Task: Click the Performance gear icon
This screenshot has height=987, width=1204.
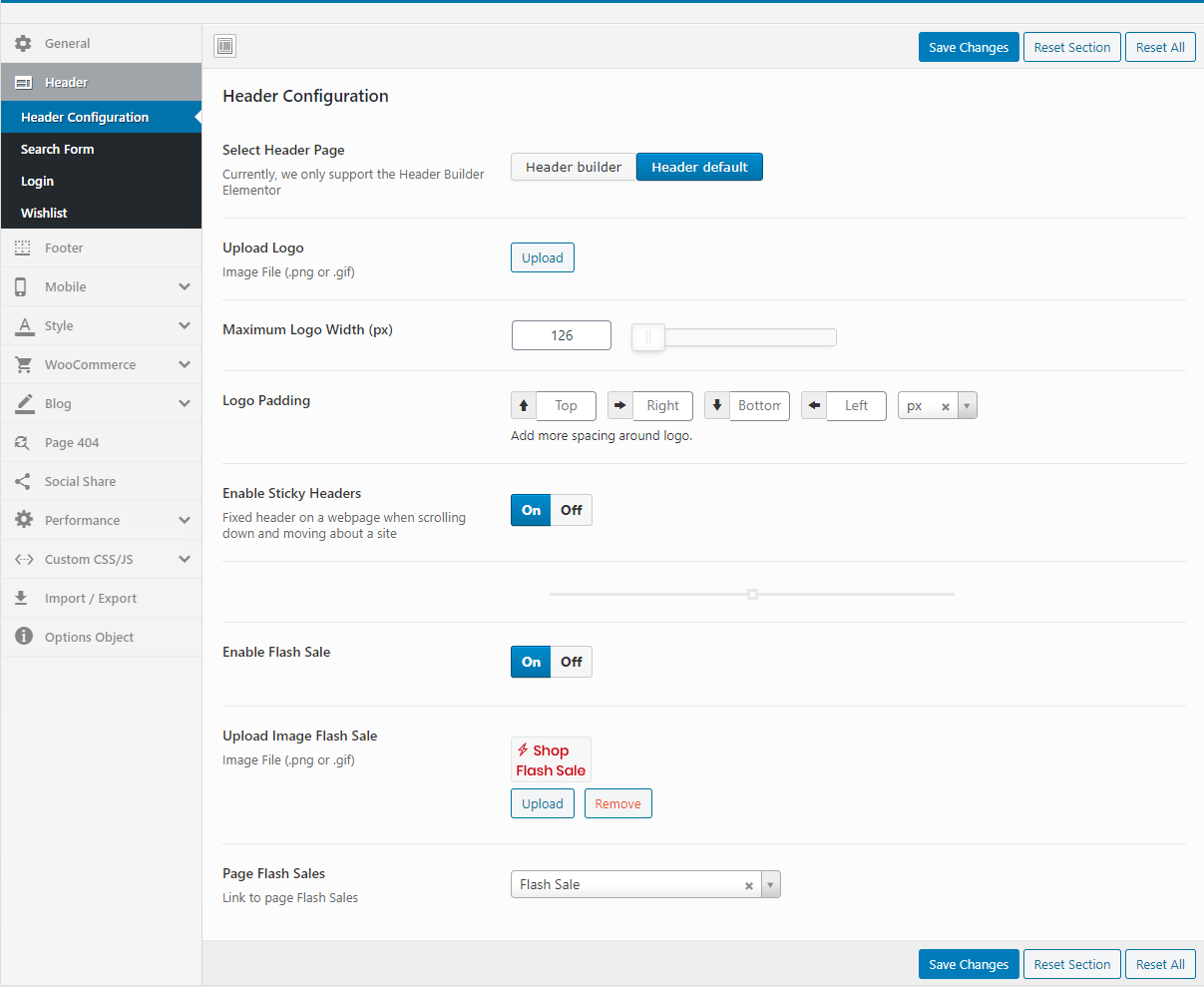Action: 23,520
